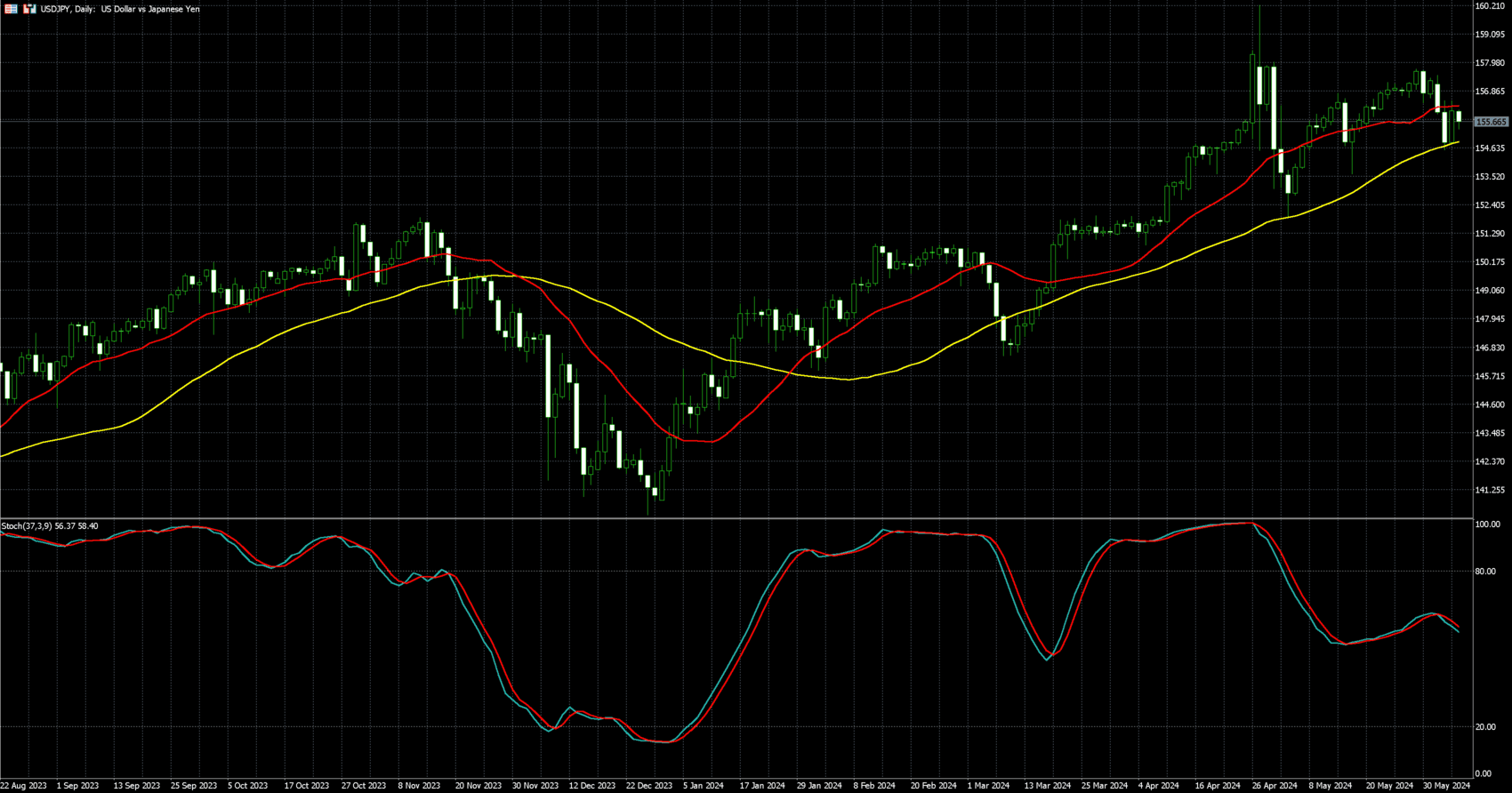The image size is (1512, 793).
Task: Click the 5 Jan 2024 date label
Action: (704, 786)
